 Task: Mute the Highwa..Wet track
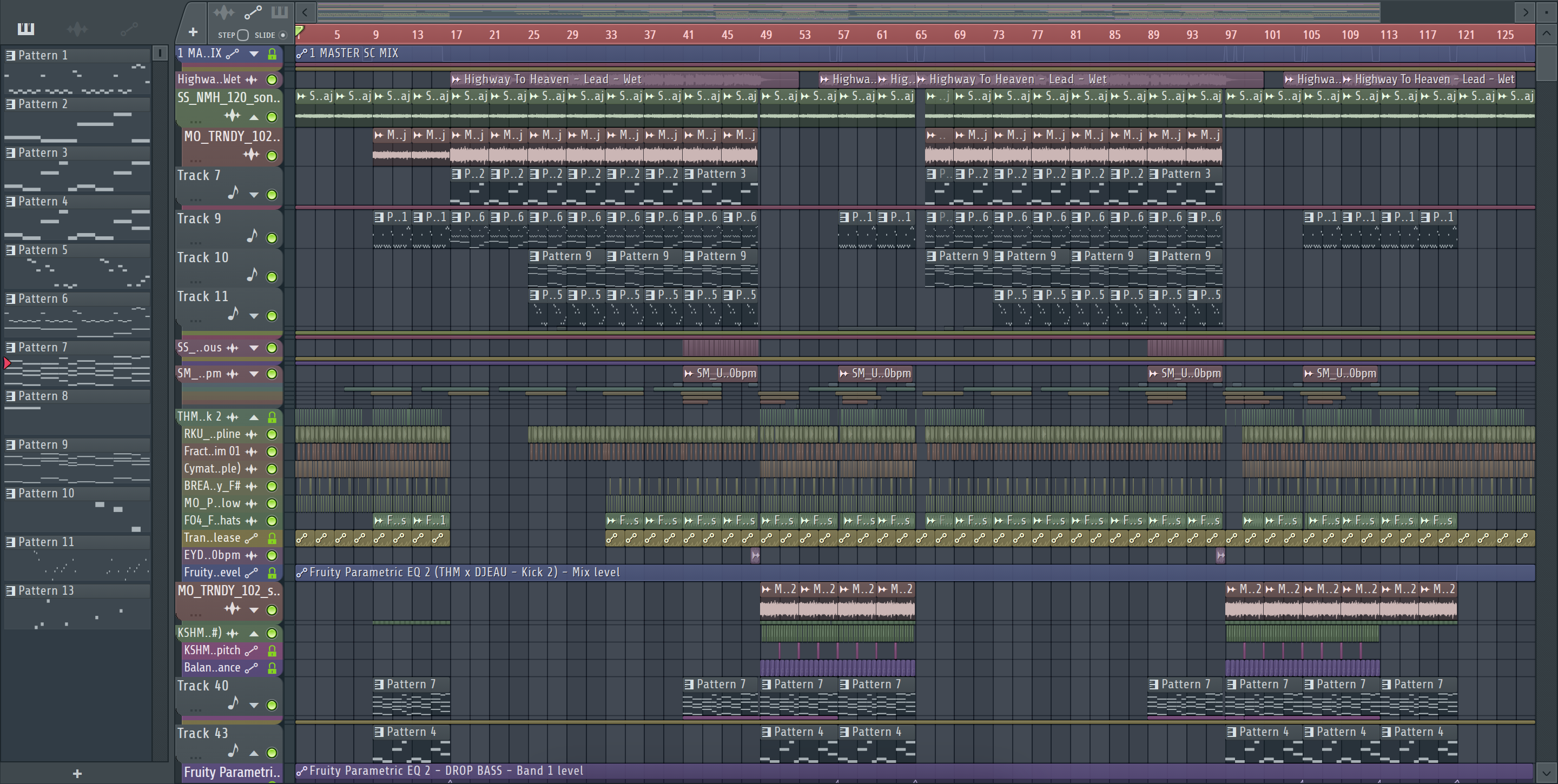272,79
